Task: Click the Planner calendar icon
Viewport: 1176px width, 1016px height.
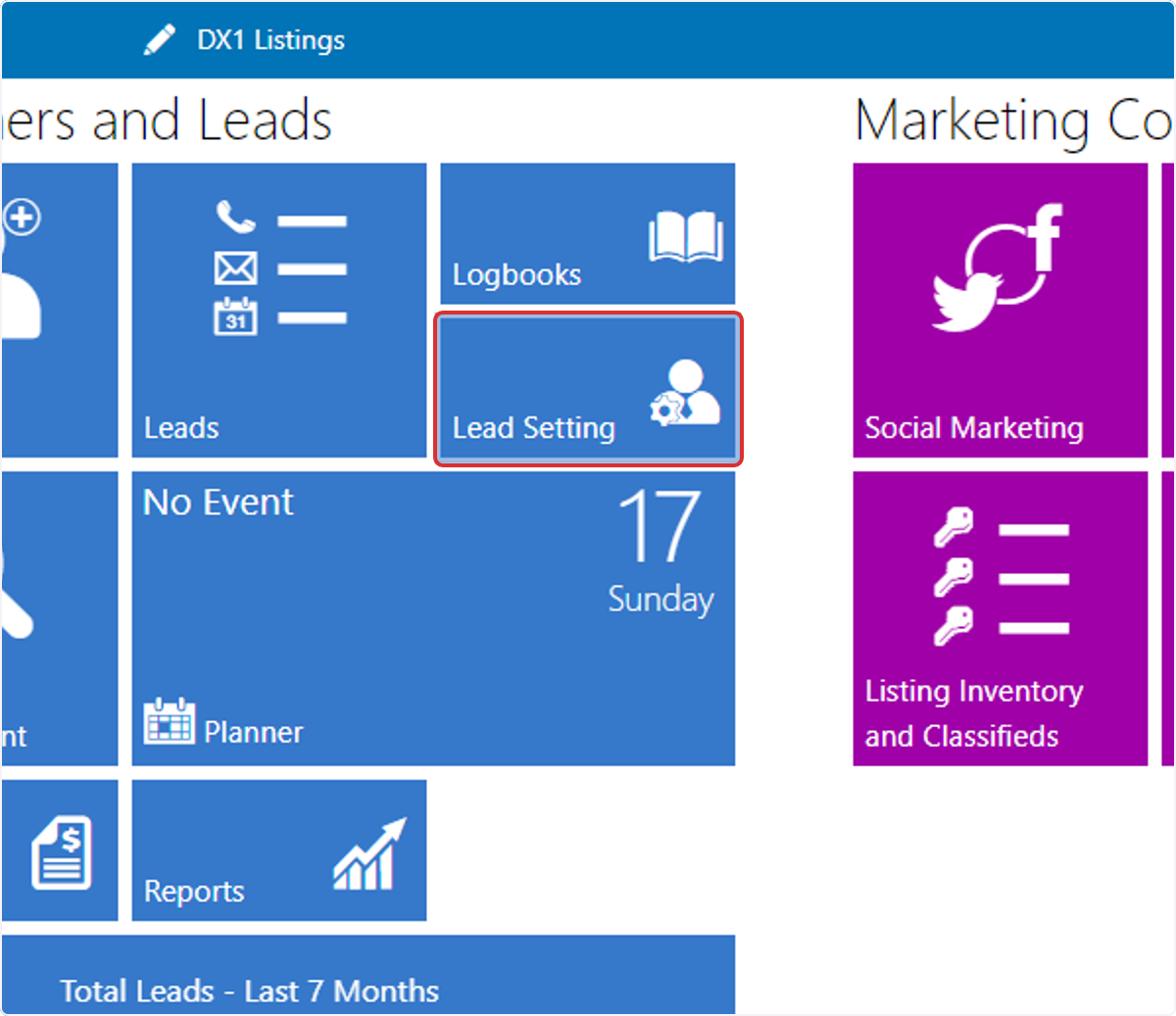Action: (x=170, y=722)
